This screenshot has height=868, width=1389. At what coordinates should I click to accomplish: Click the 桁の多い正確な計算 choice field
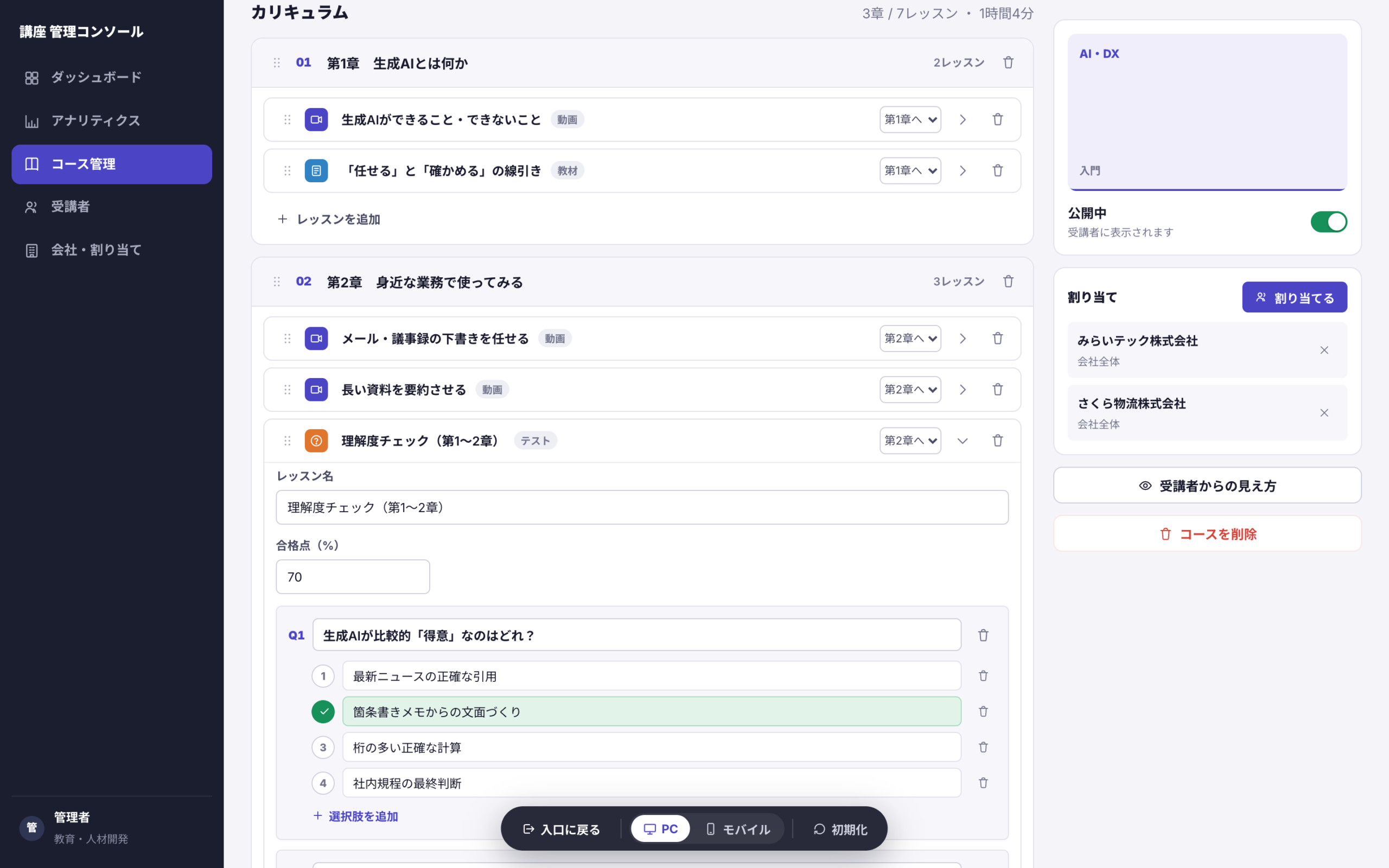coord(652,747)
